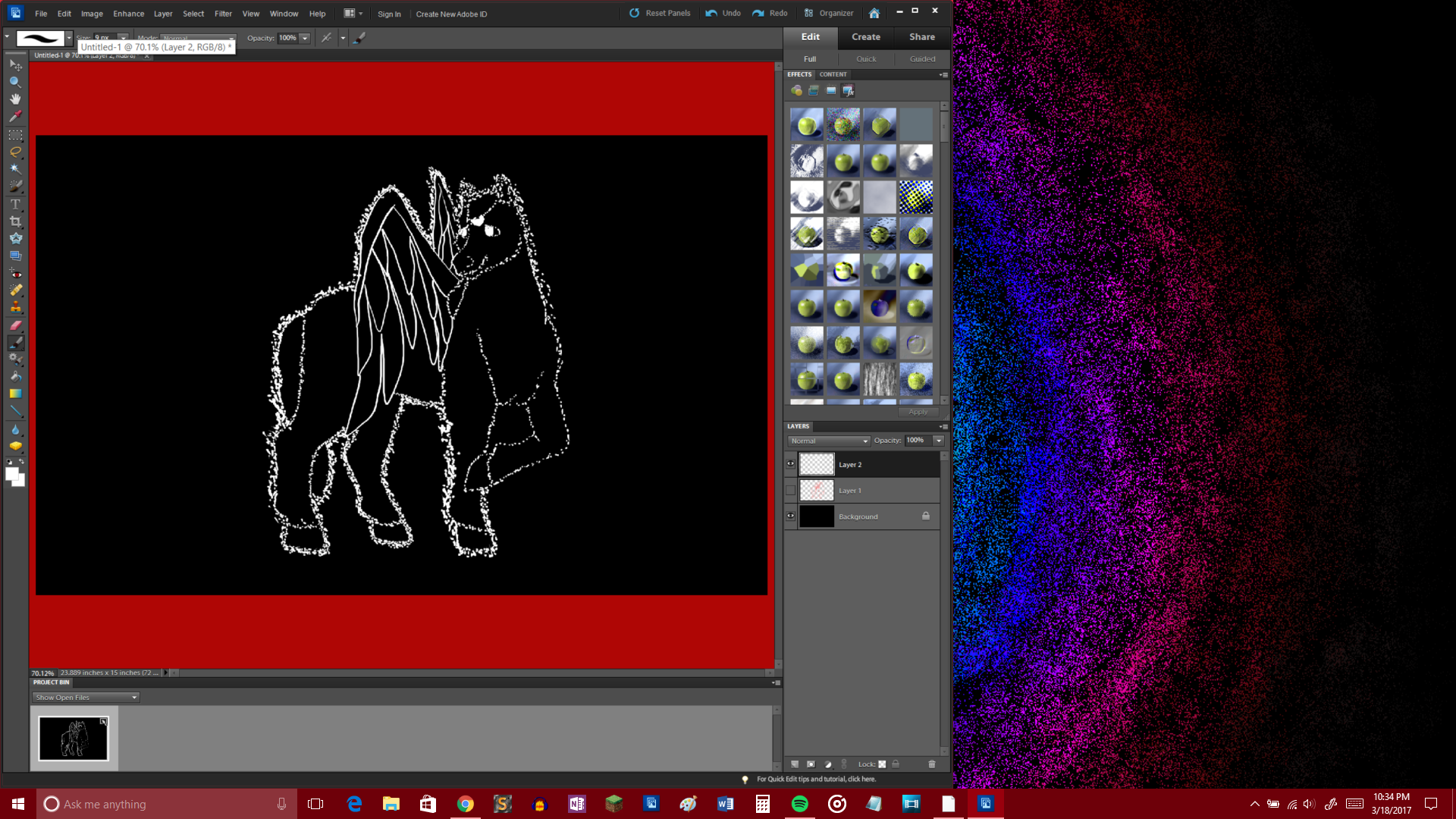Create adjustment layer half-circle icon
The width and height of the screenshot is (1456, 819).
tap(828, 764)
